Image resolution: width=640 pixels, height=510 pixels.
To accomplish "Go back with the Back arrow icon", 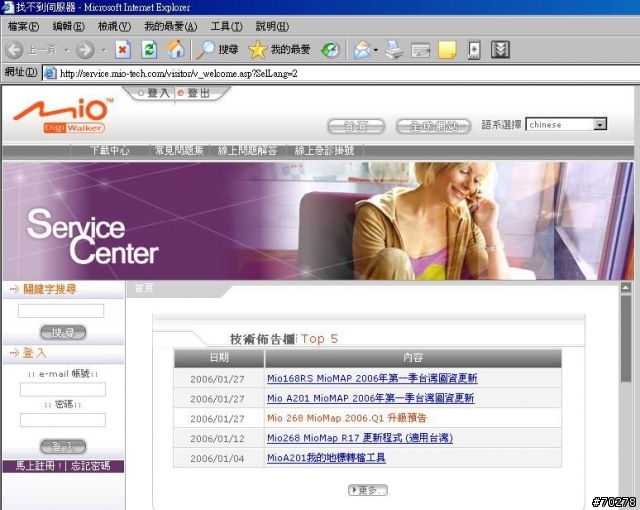I will [x=14, y=50].
